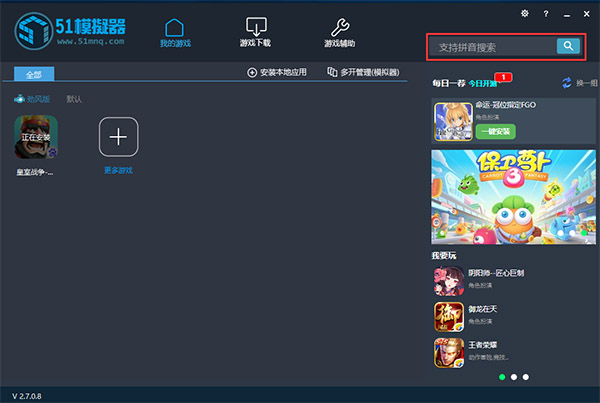Open the 保卫萝卜3 banner

click(x=514, y=197)
